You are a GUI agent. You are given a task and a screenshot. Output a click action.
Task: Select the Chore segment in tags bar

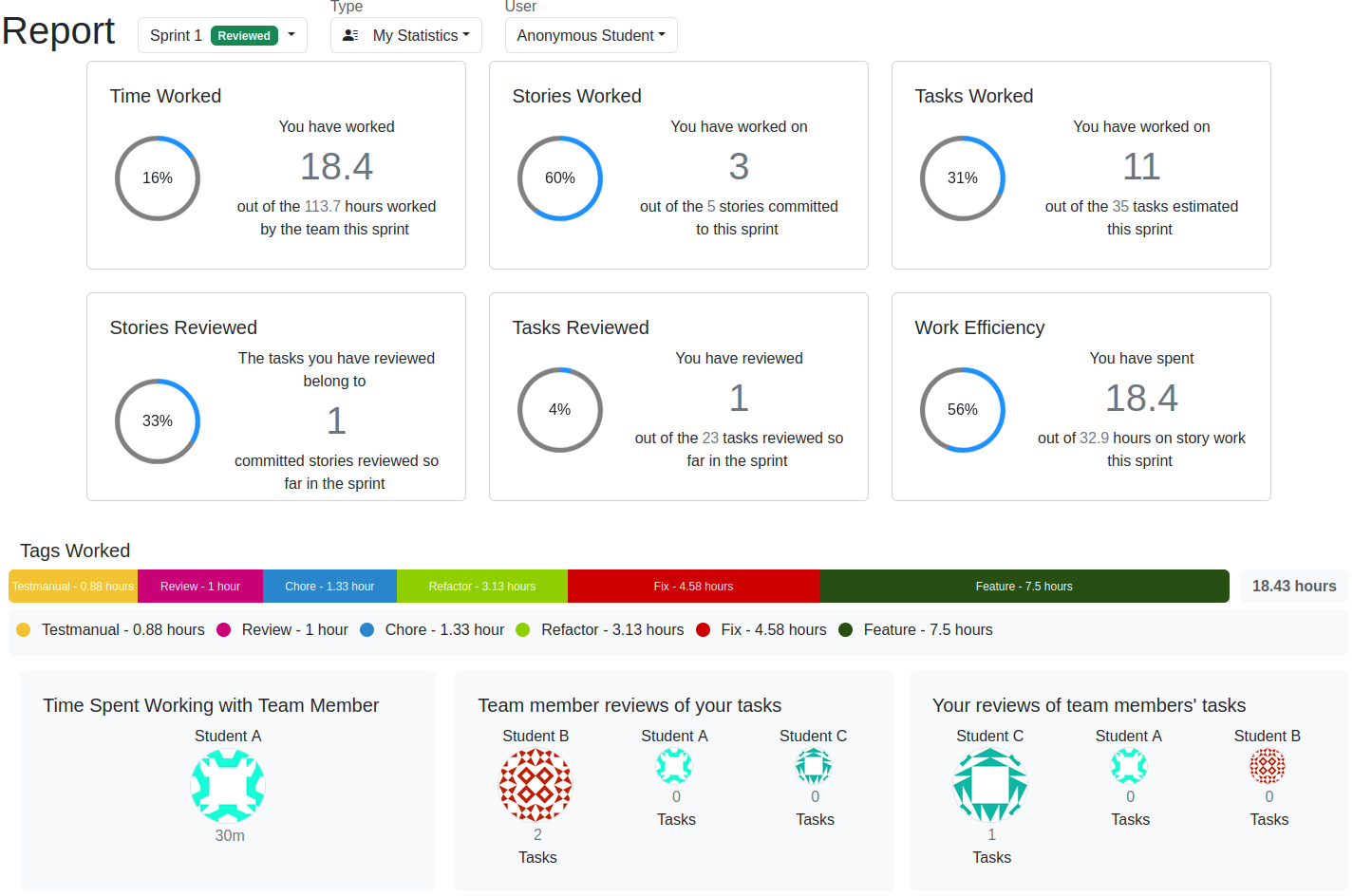(x=329, y=587)
